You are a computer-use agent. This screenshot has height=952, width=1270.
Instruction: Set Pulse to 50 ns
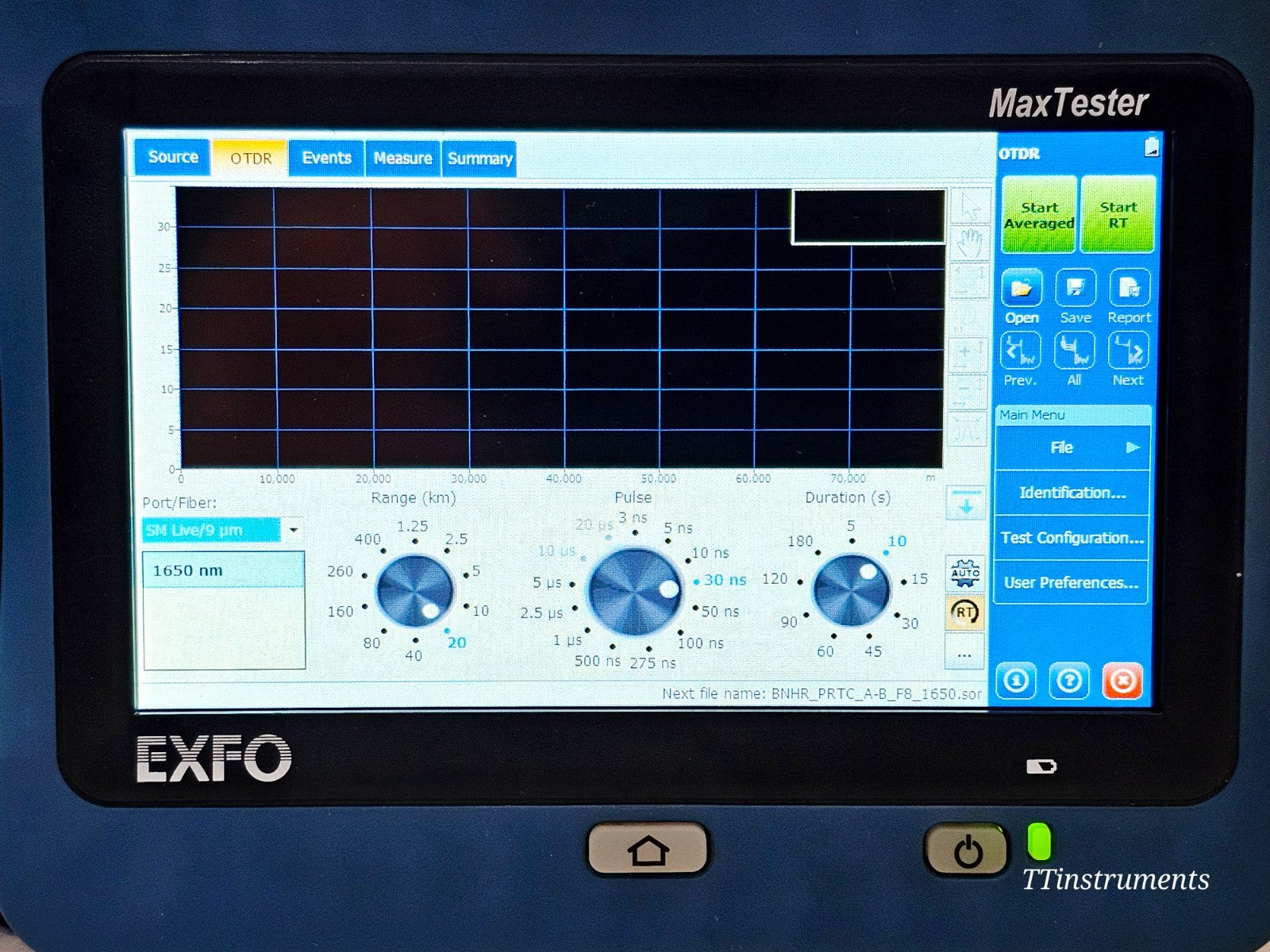[x=720, y=612]
